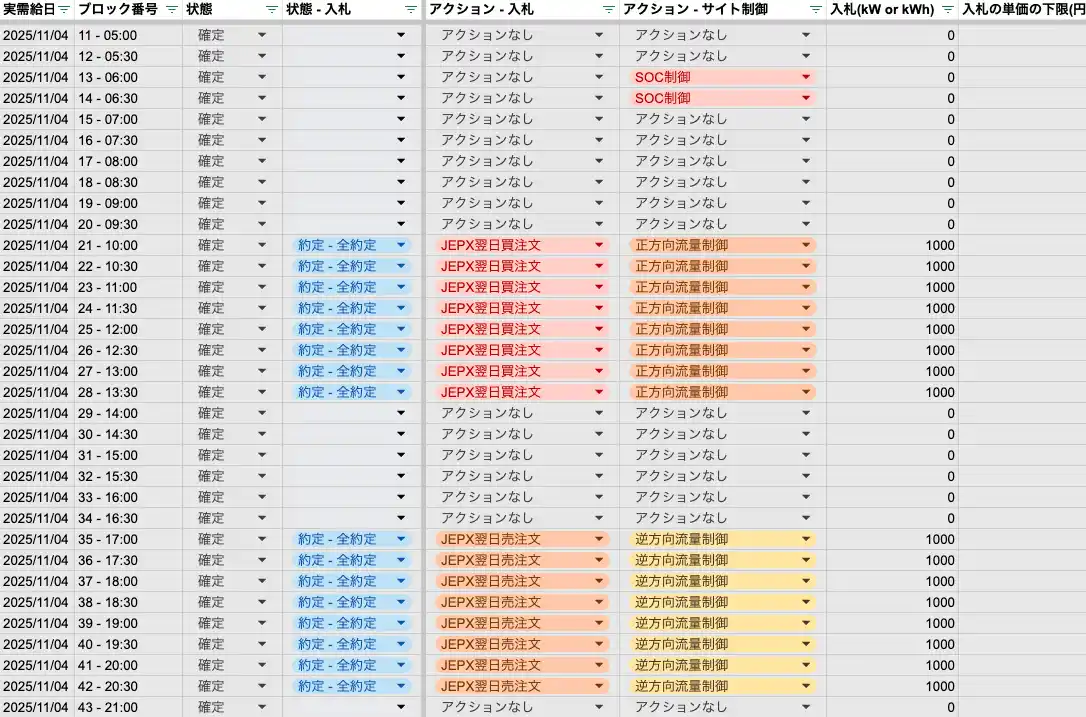Open the 正方向流量制御 dropdown for block 24 - 11:30
1086x717 pixels.
pos(805,308)
